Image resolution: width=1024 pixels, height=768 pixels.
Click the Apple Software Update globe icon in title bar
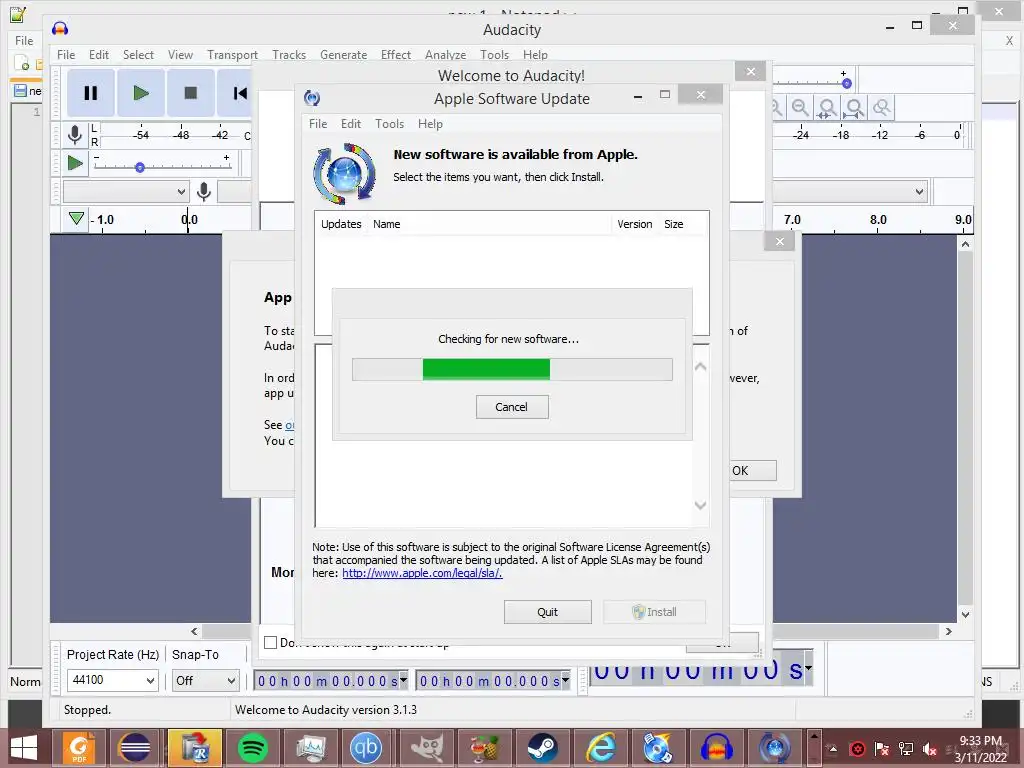point(312,98)
